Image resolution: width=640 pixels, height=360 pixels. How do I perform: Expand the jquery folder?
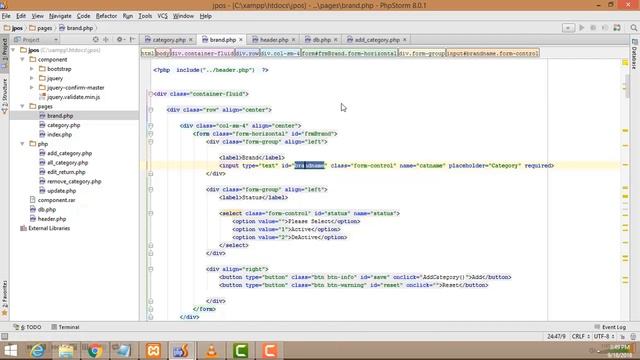point(32,78)
